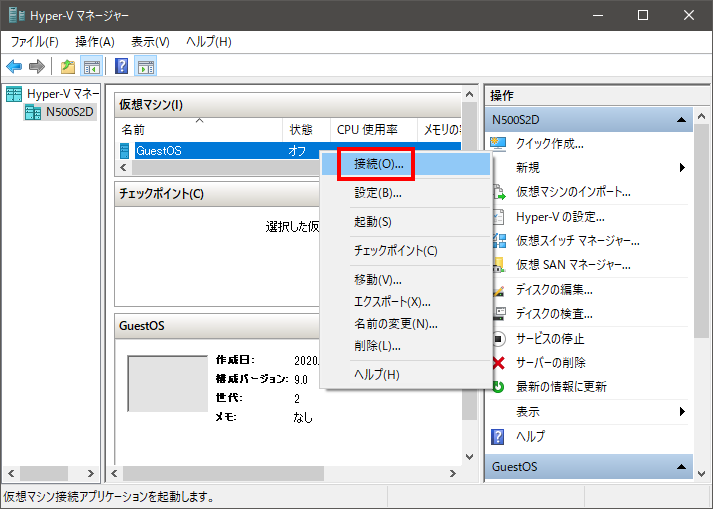Select the GuestOS row in virtual machine list
This screenshot has width=713, height=509.
click(288, 151)
